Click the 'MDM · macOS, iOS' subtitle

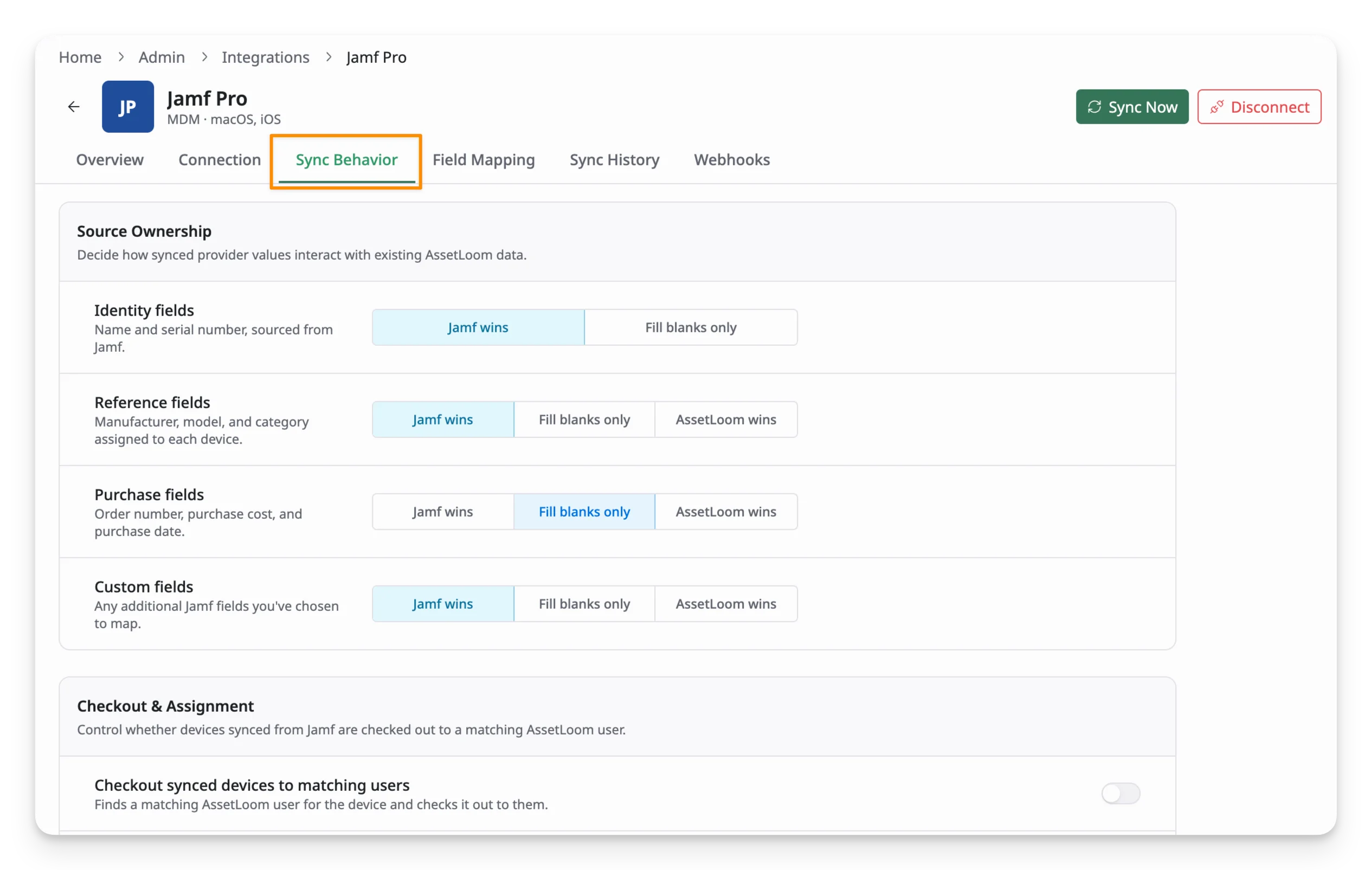pyautogui.click(x=224, y=120)
